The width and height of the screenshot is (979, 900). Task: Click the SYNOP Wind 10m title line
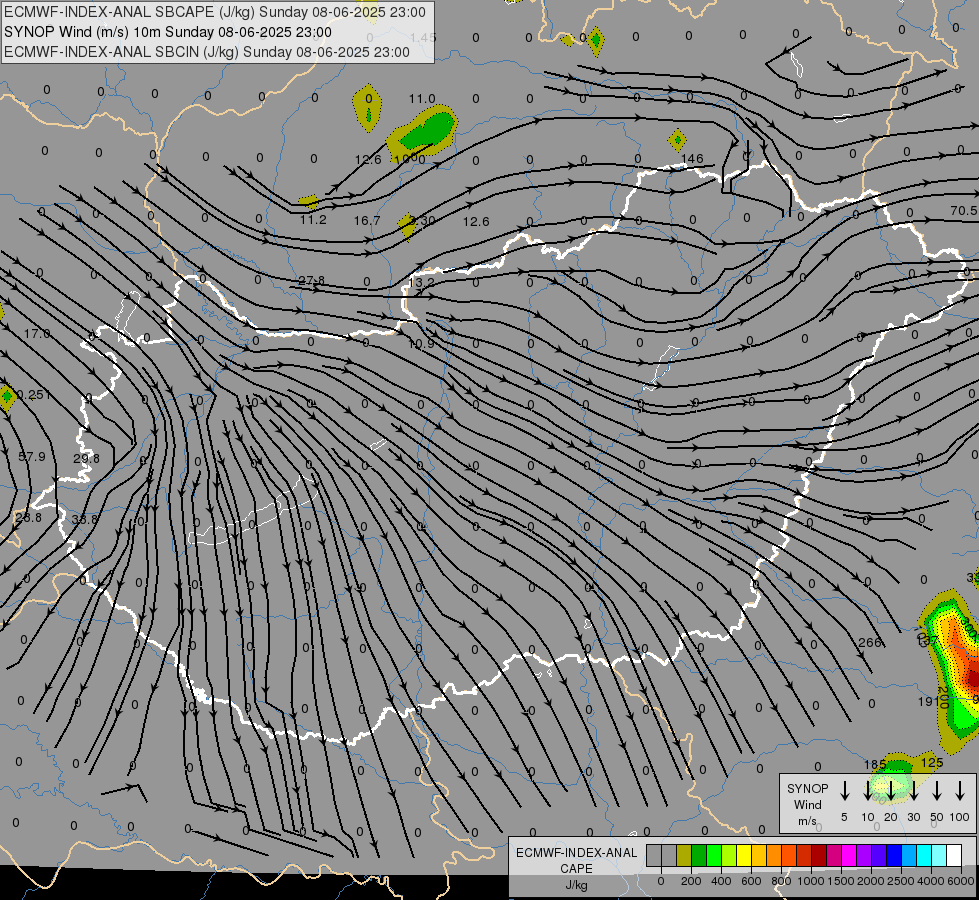click(168, 32)
